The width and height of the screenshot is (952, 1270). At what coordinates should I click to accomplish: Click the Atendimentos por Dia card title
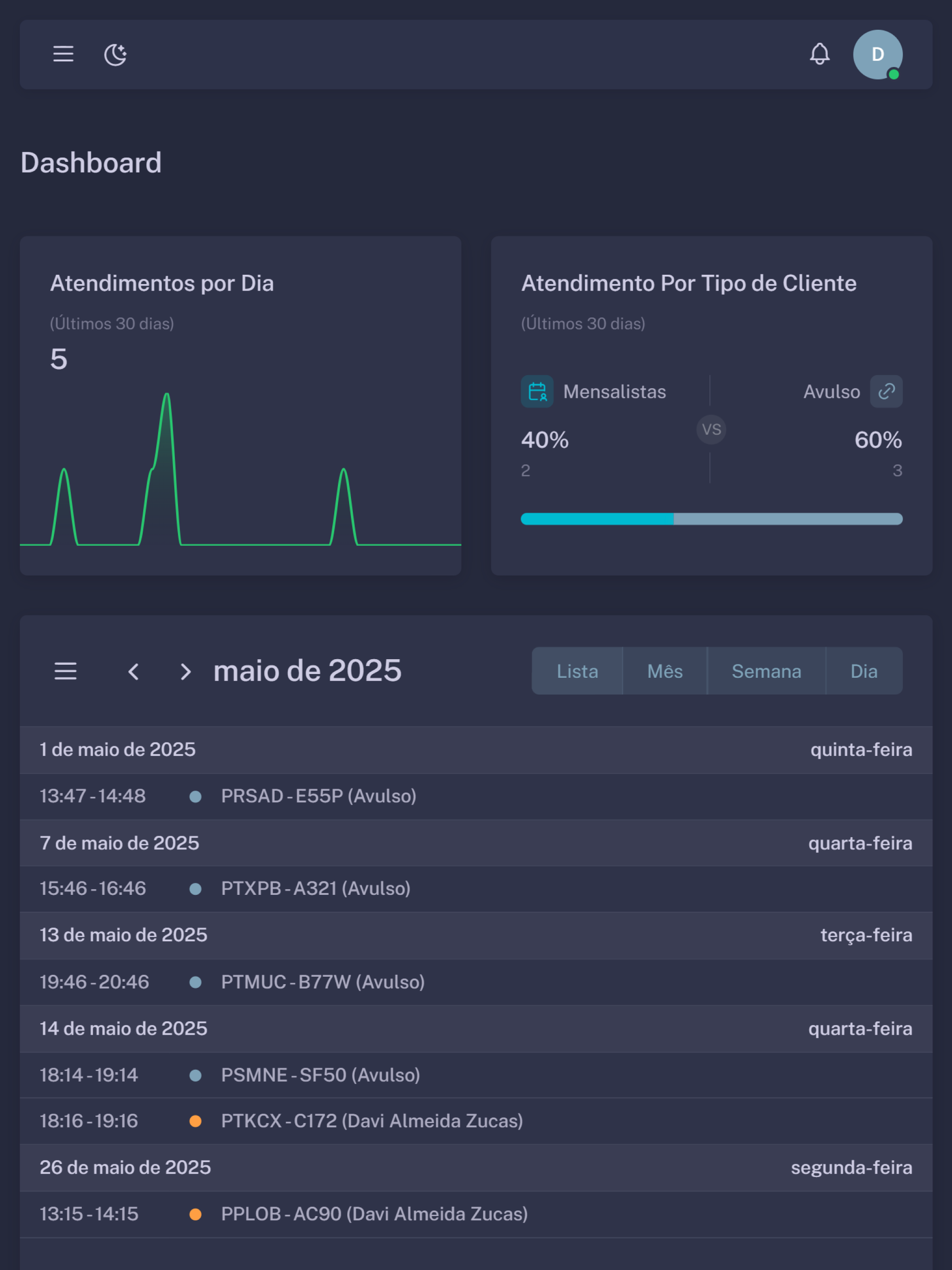(162, 284)
